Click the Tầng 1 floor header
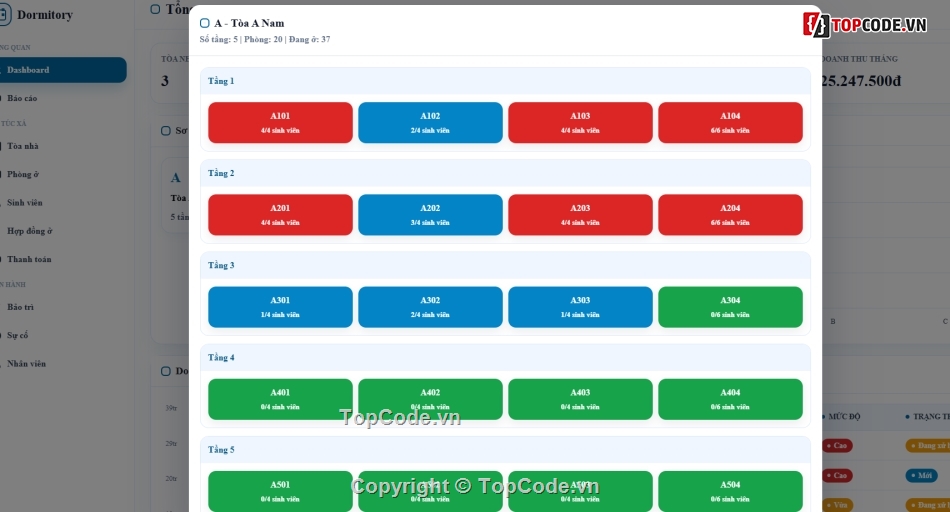Image resolution: width=950 pixels, height=512 pixels. point(505,81)
